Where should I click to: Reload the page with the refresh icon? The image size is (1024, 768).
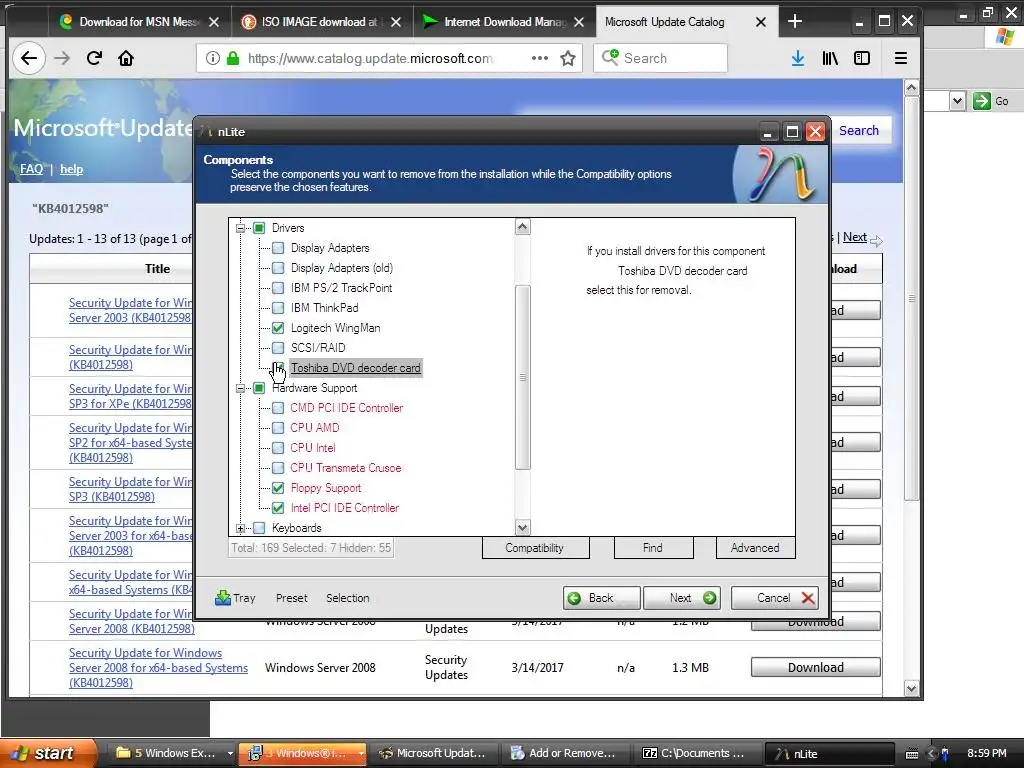pyautogui.click(x=94, y=58)
